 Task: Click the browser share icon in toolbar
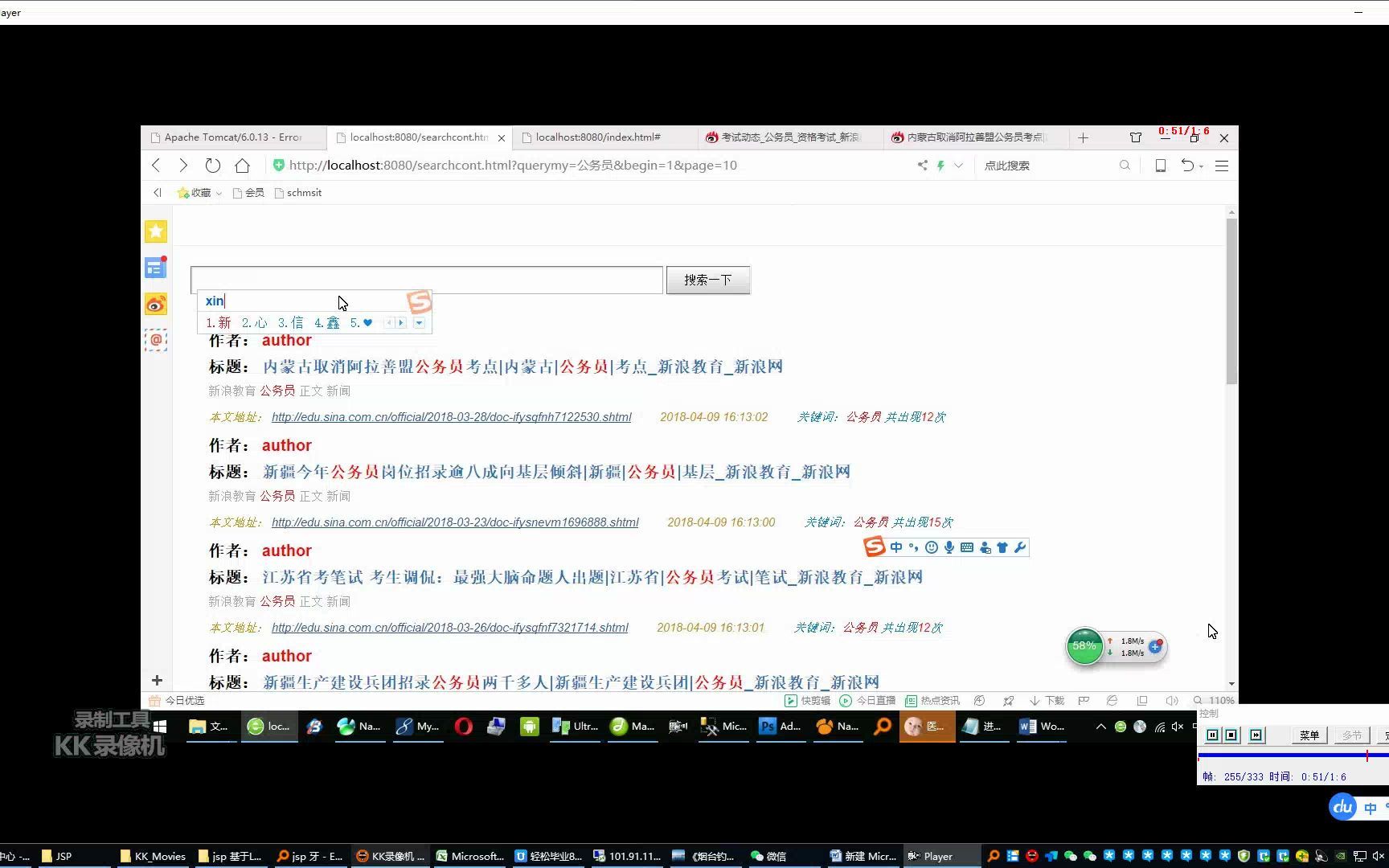[x=922, y=165]
